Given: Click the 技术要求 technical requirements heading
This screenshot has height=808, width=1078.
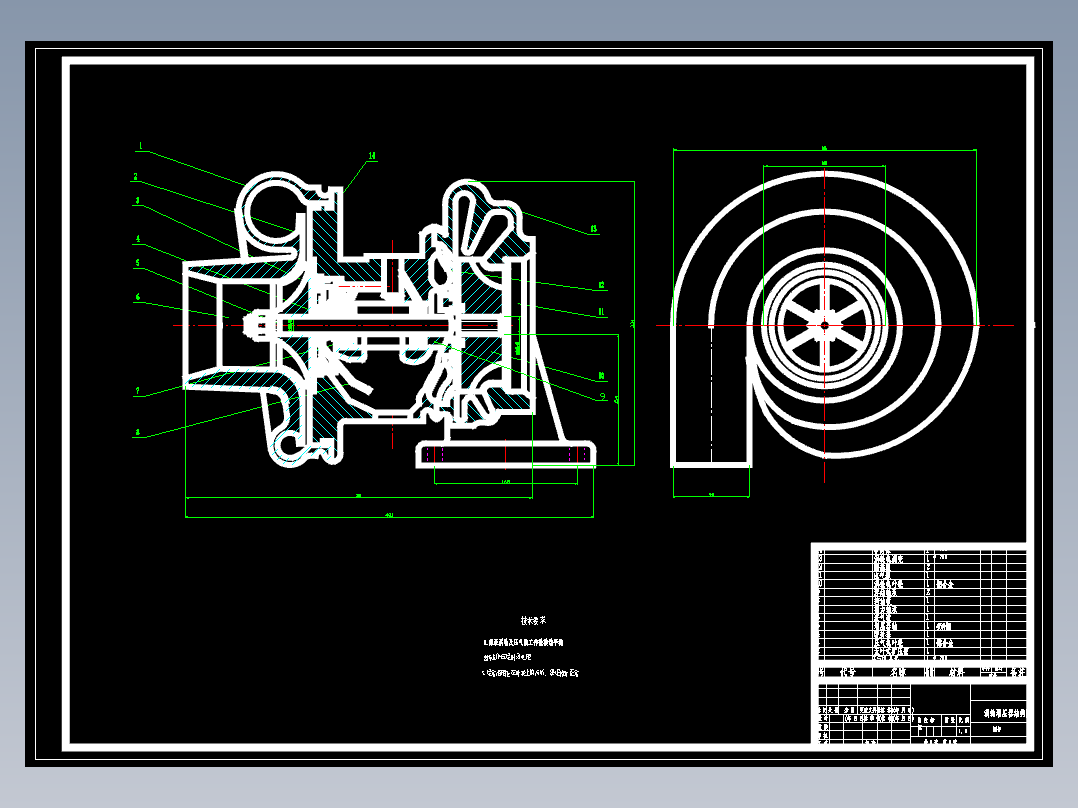Looking at the screenshot, I should pyautogui.click(x=533, y=620).
